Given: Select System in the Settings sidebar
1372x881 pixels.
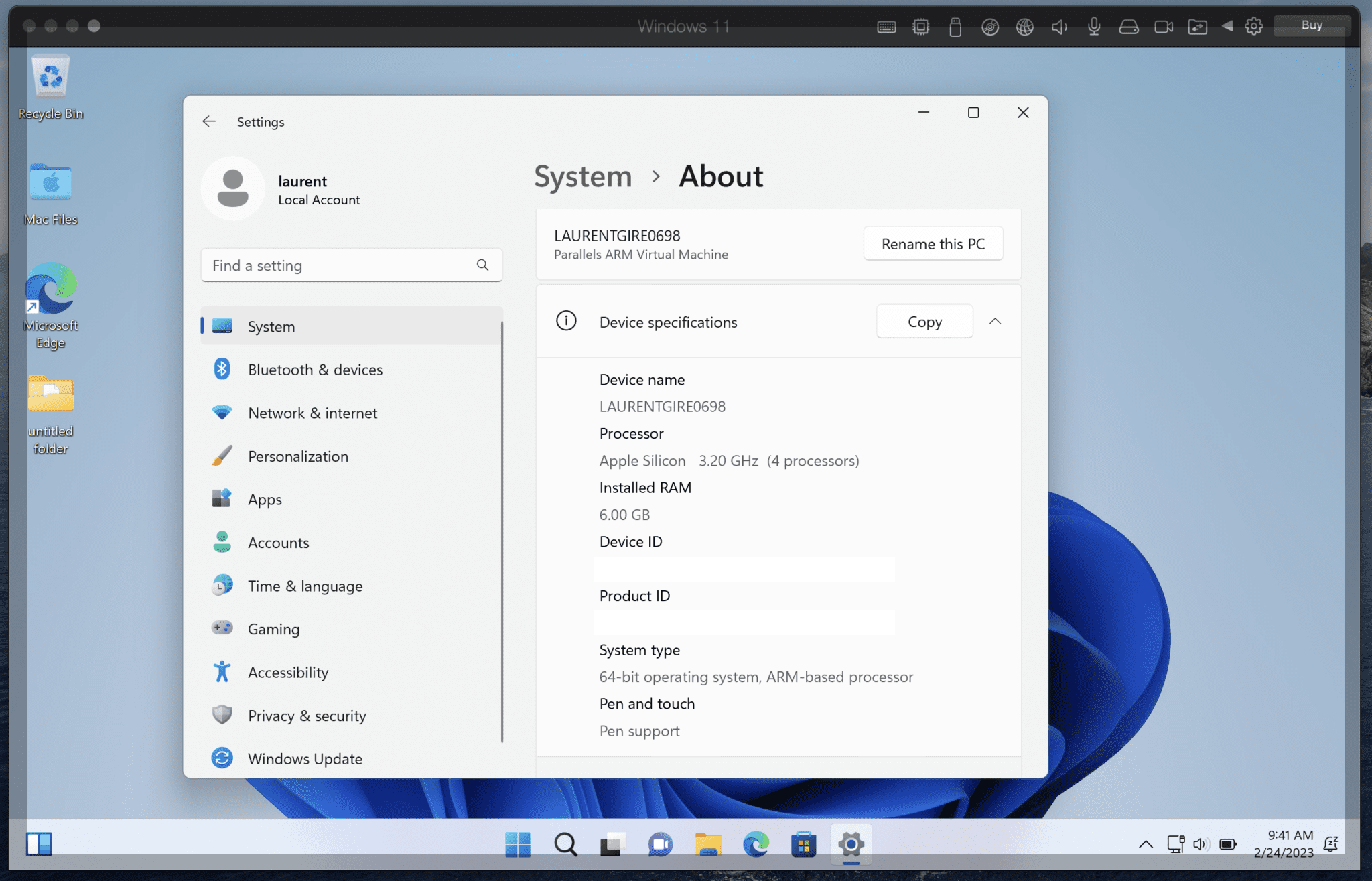Looking at the screenshot, I should [271, 326].
